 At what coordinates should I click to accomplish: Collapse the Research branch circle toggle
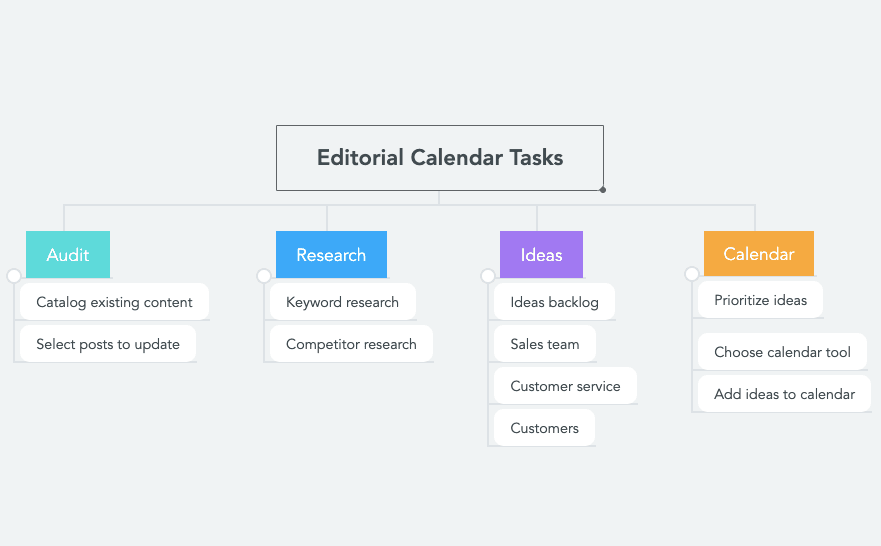tap(264, 276)
